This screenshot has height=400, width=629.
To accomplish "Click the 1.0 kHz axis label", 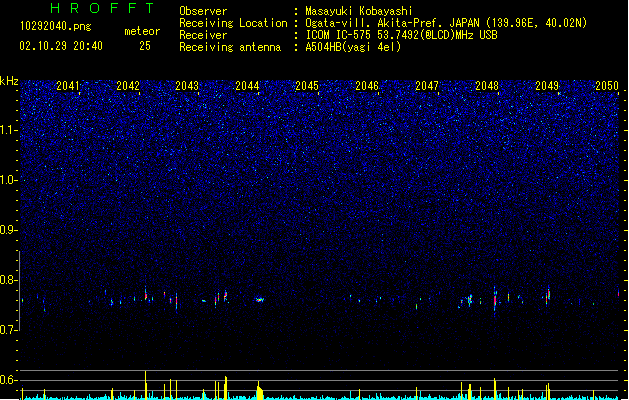I will tap(8, 180).
